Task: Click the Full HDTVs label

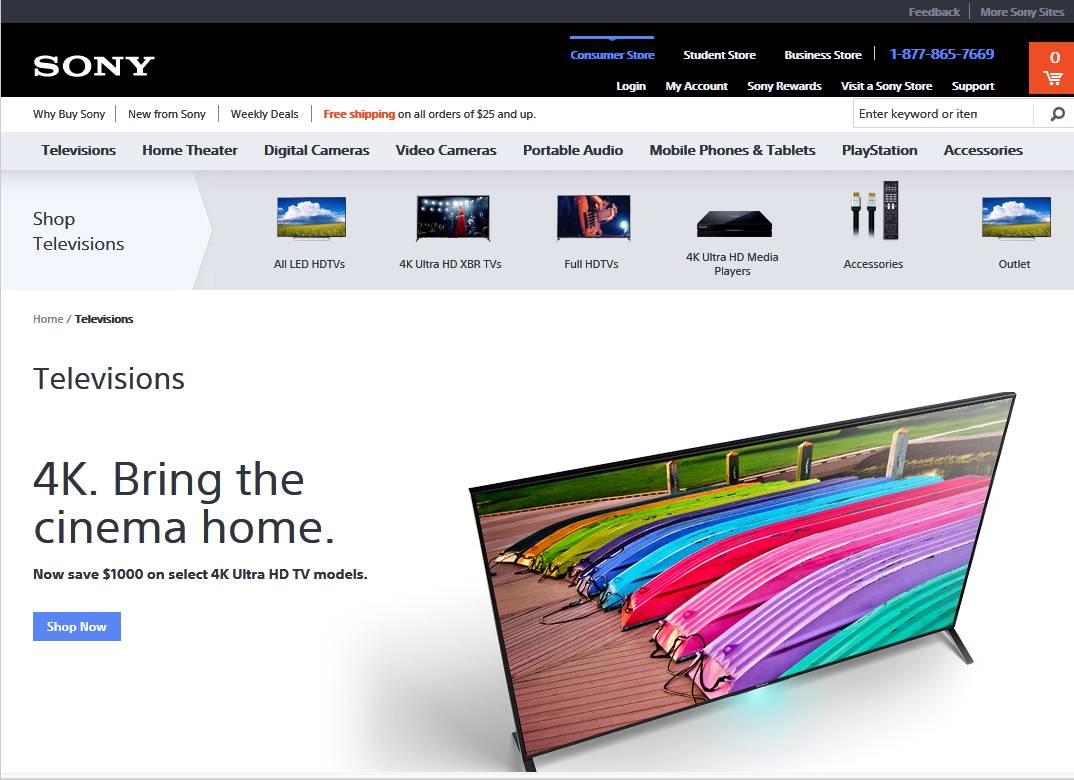Action: (x=591, y=264)
